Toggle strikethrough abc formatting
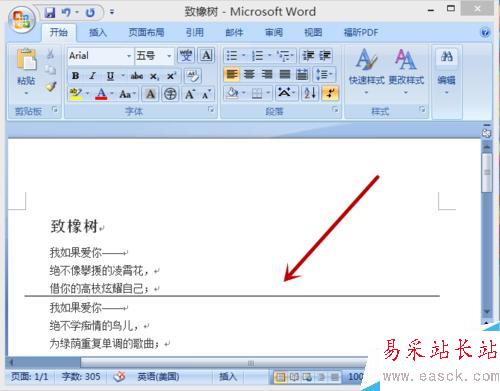The width and height of the screenshot is (500, 391). click(x=137, y=76)
